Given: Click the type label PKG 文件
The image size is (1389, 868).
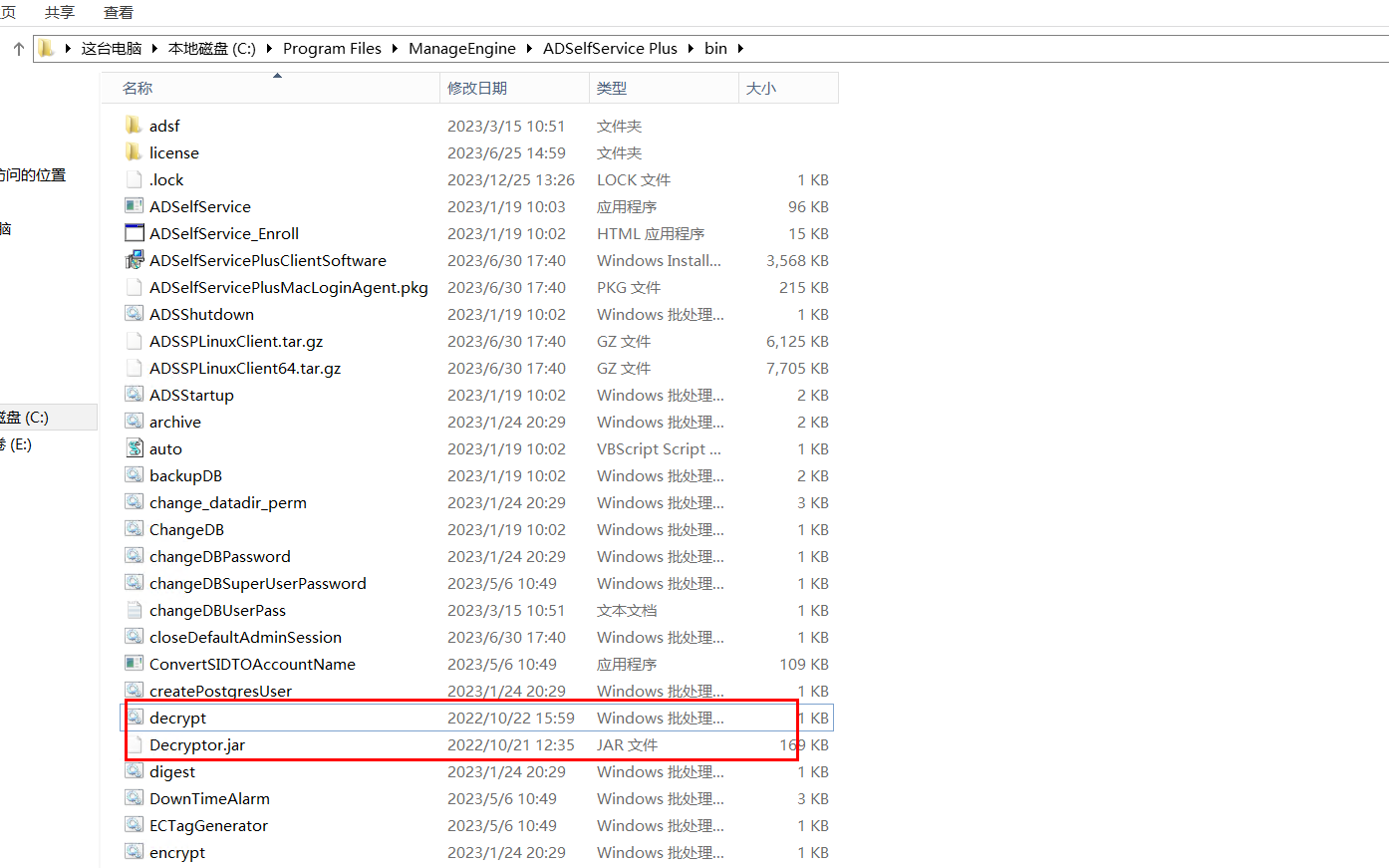Looking at the screenshot, I should coord(629,287).
